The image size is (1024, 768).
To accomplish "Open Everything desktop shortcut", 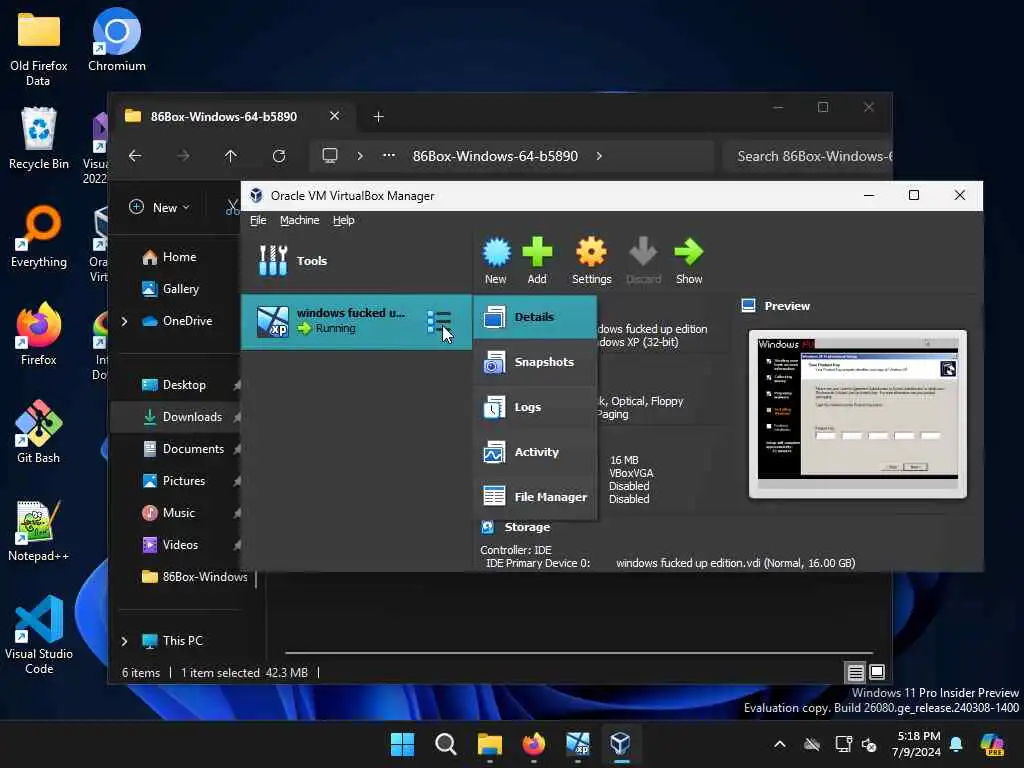I will pos(39,237).
